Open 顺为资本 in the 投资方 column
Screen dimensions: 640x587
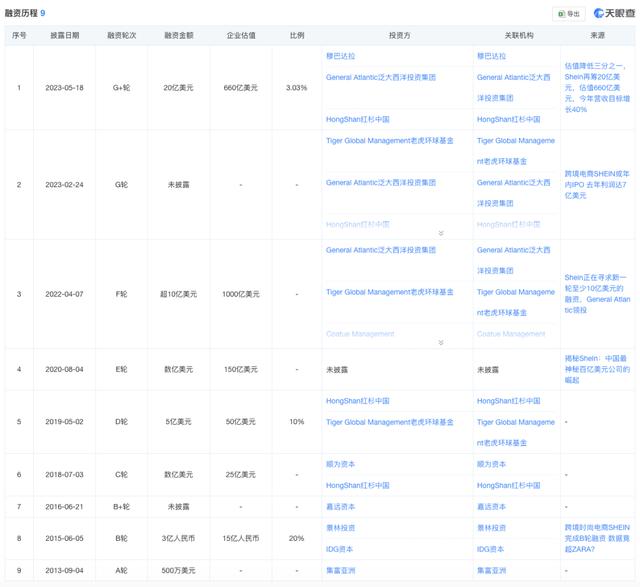340,464
